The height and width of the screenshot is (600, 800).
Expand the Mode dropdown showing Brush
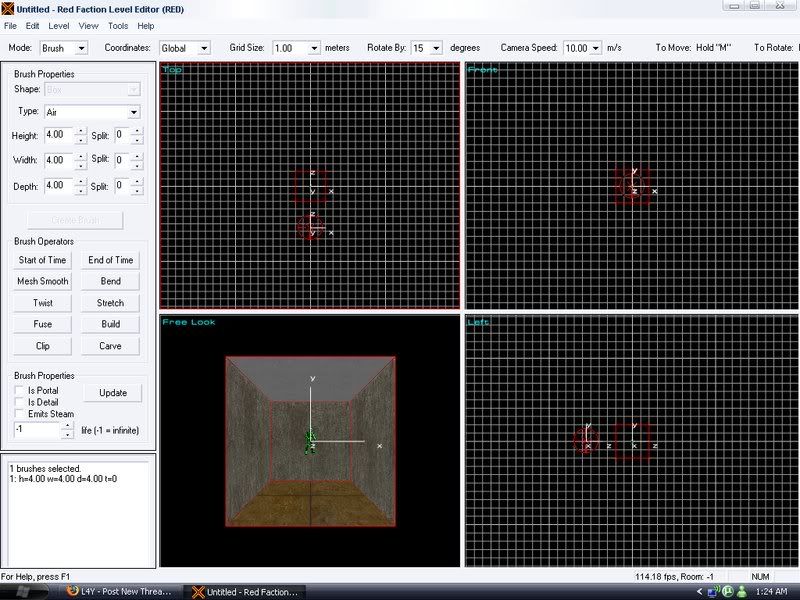coord(81,48)
